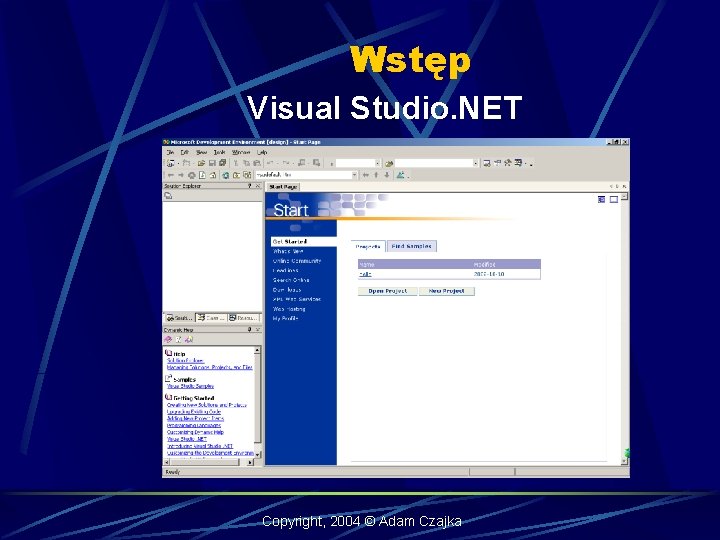Screen dimensions: 720x540
Task: Select Headlines in Start sidebar
Action: click(x=285, y=270)
